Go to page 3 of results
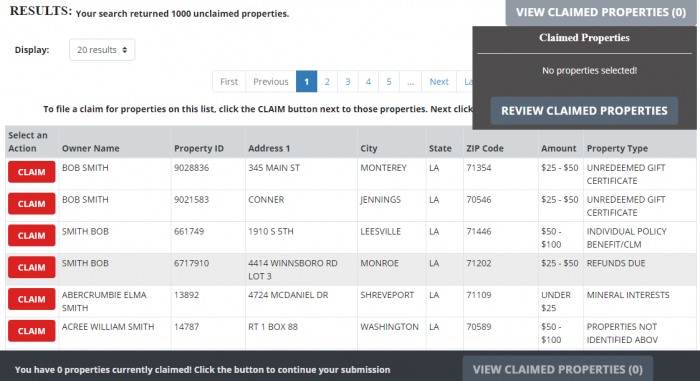 [348, 81]
